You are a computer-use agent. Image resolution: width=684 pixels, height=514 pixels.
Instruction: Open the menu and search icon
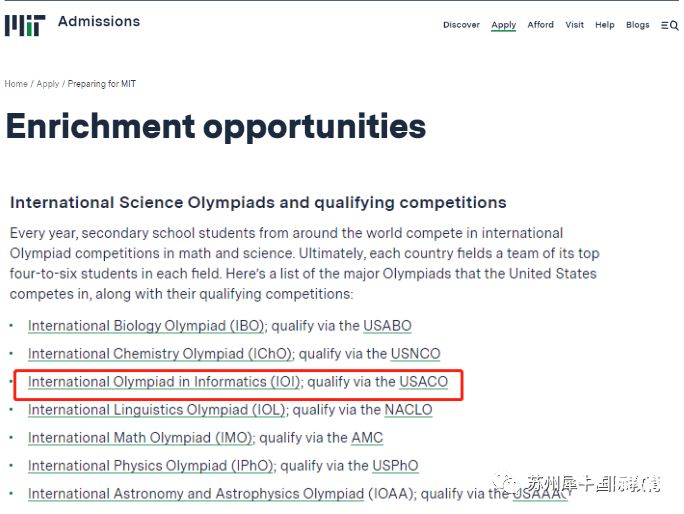(x=670, y=25)
